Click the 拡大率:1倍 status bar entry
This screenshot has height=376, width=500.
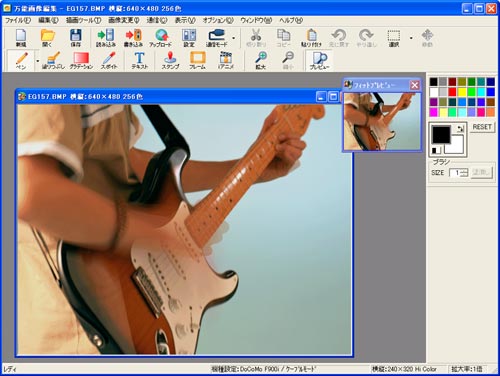coord(467,369)
